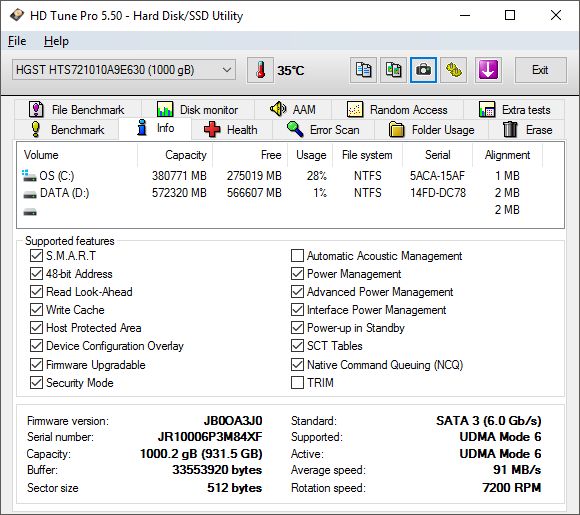
Task: Click the DATA (D:) volume drive icon
Action: [30, 194]
